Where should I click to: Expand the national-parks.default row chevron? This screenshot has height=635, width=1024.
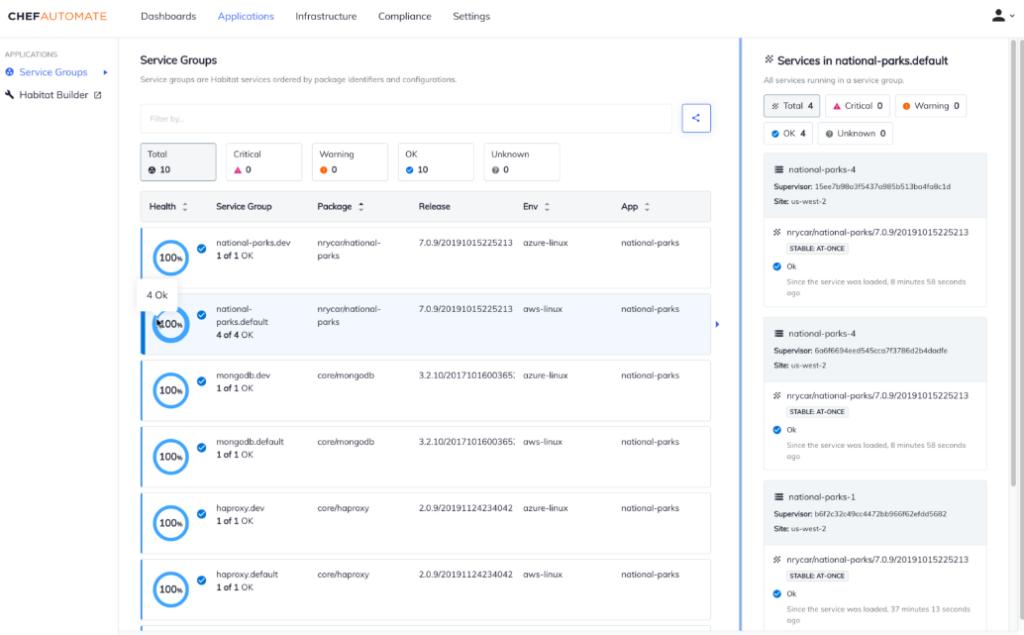click(x=716, y=323)
